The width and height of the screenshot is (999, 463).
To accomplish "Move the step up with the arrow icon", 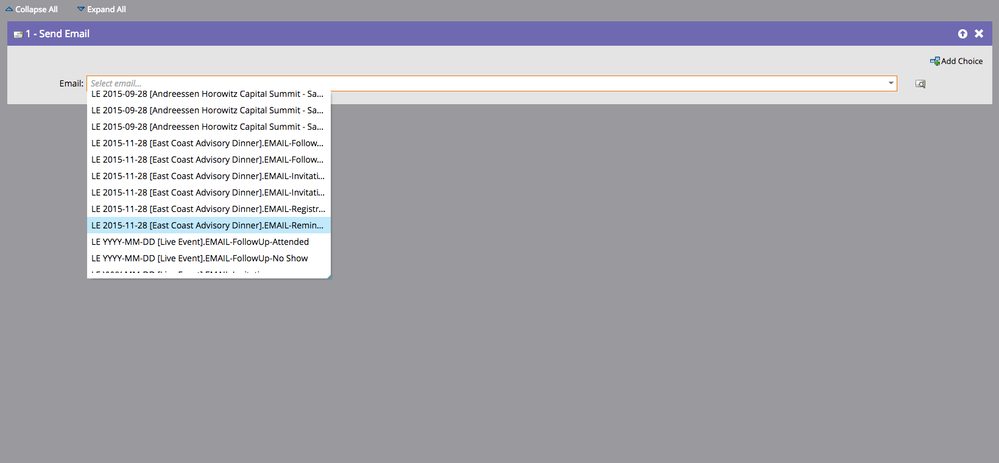I will [x=962, y=34].
